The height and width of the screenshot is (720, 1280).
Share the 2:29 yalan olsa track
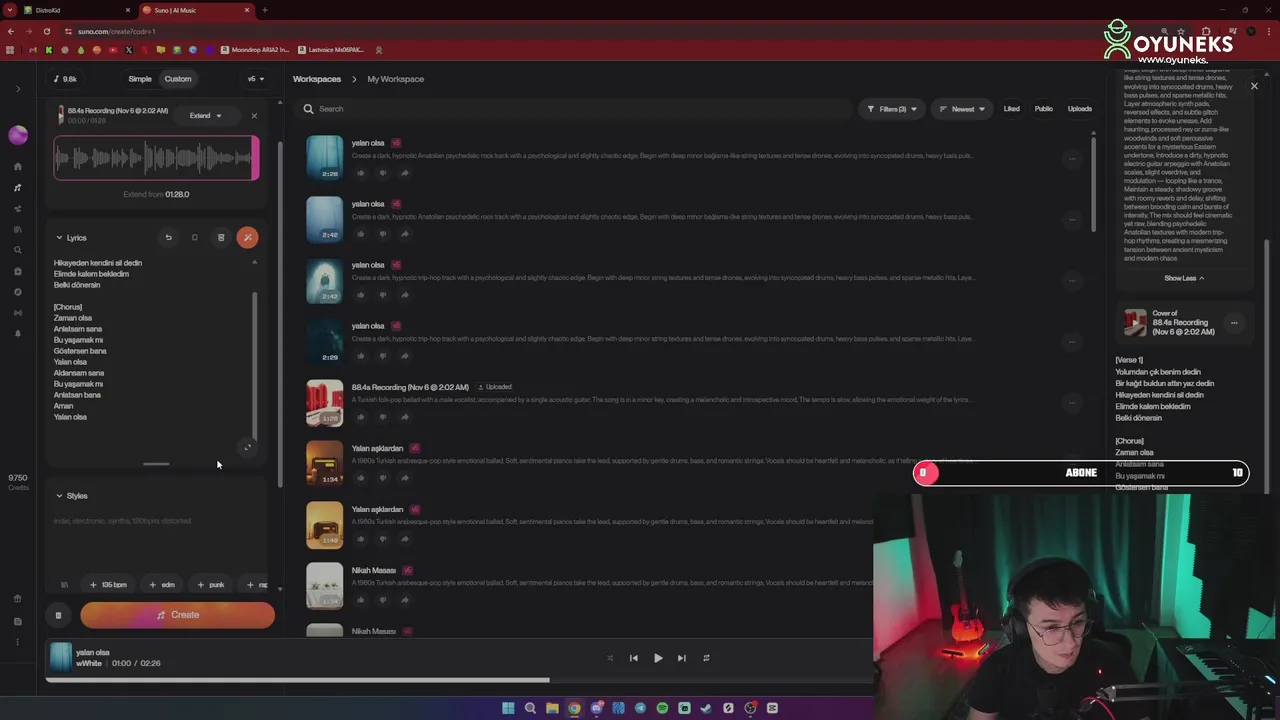(x=405, y=356)
